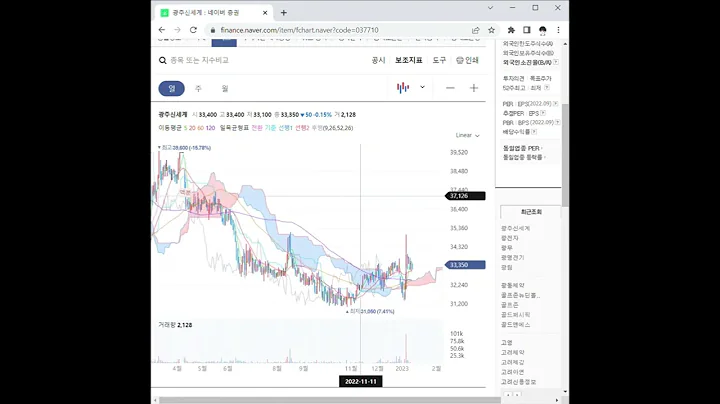Screen dimensions: 720x404
Task: Open the Linear scale dropdown
Action: (467, 135)
